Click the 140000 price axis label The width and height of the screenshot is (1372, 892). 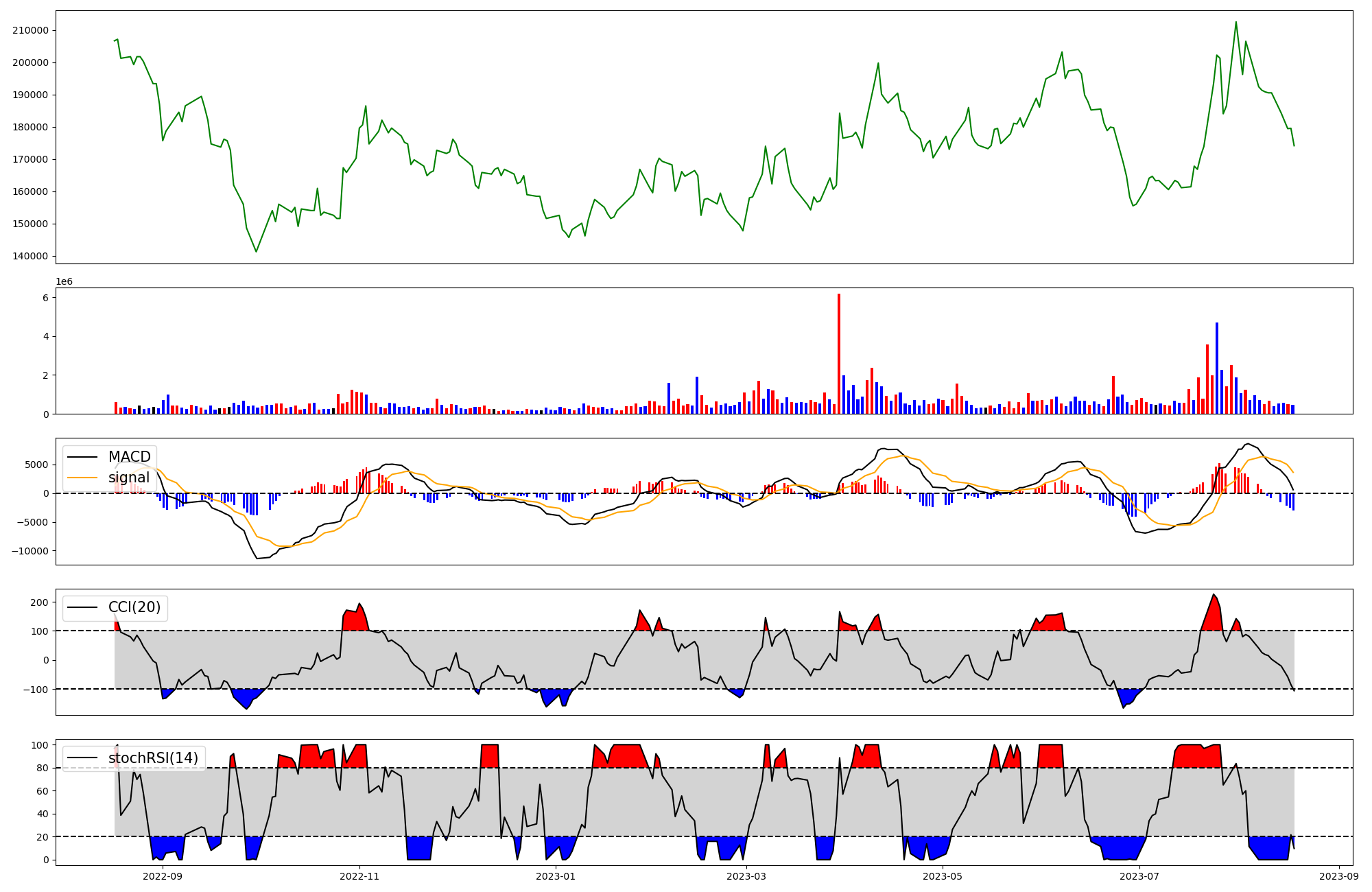point(30,256)
